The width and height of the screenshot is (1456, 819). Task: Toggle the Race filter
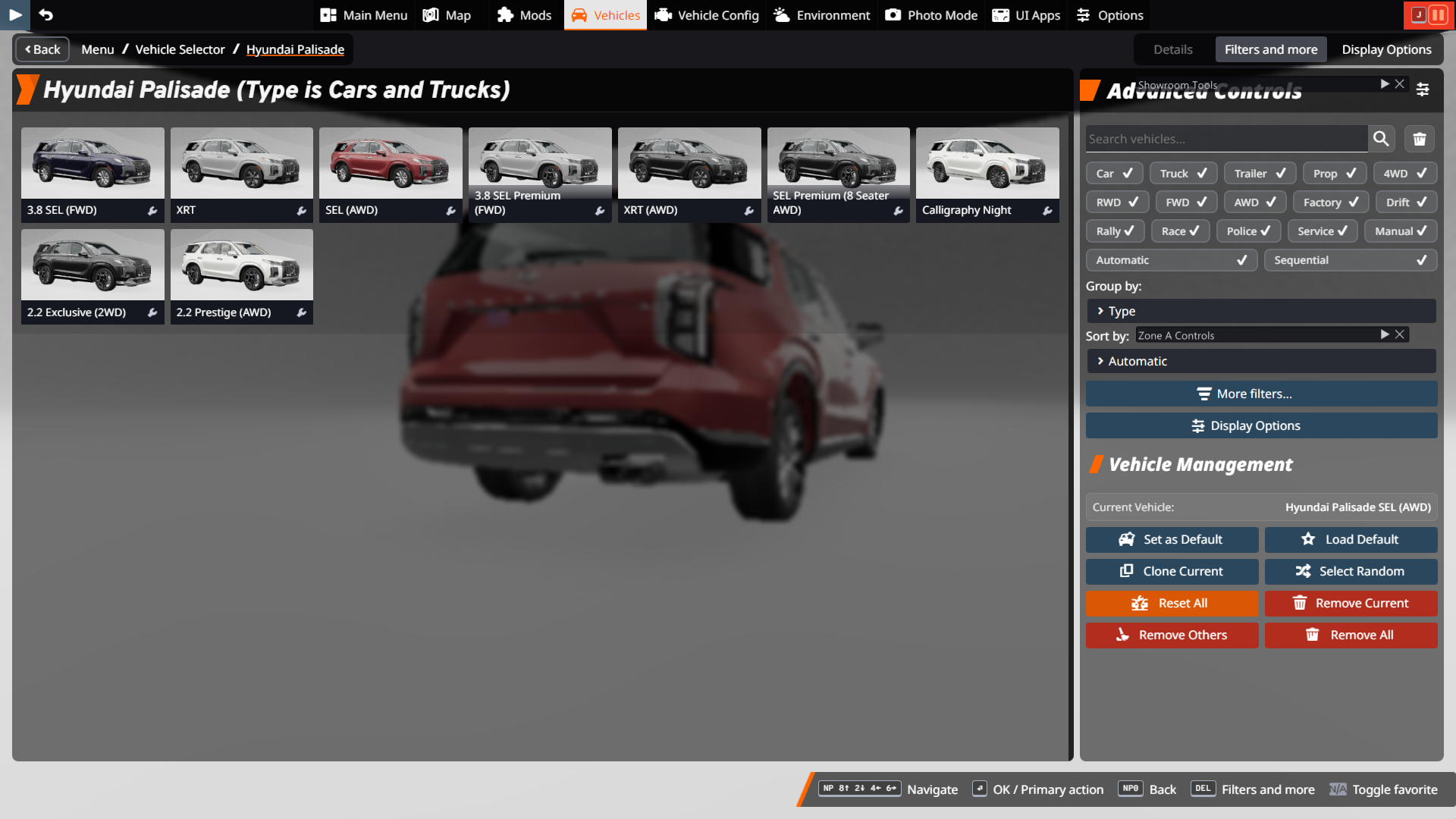(x=1180, y=231)
